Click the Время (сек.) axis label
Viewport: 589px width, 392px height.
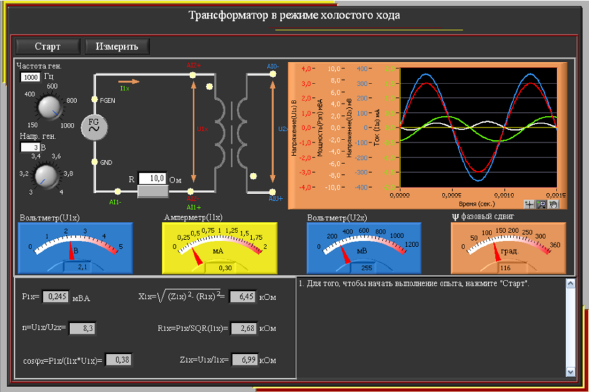point(477,204)
